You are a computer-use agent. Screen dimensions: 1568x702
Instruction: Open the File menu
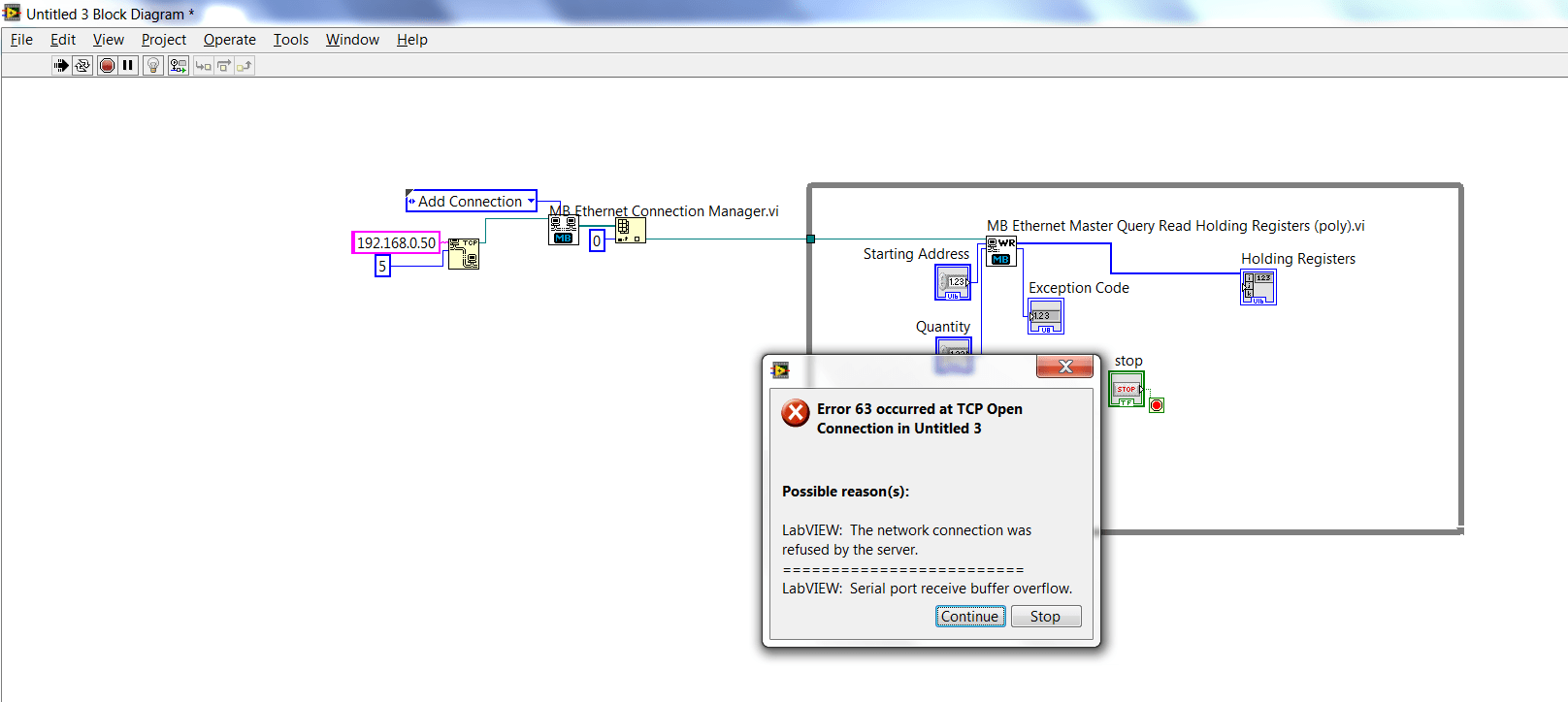click(21, 40)
